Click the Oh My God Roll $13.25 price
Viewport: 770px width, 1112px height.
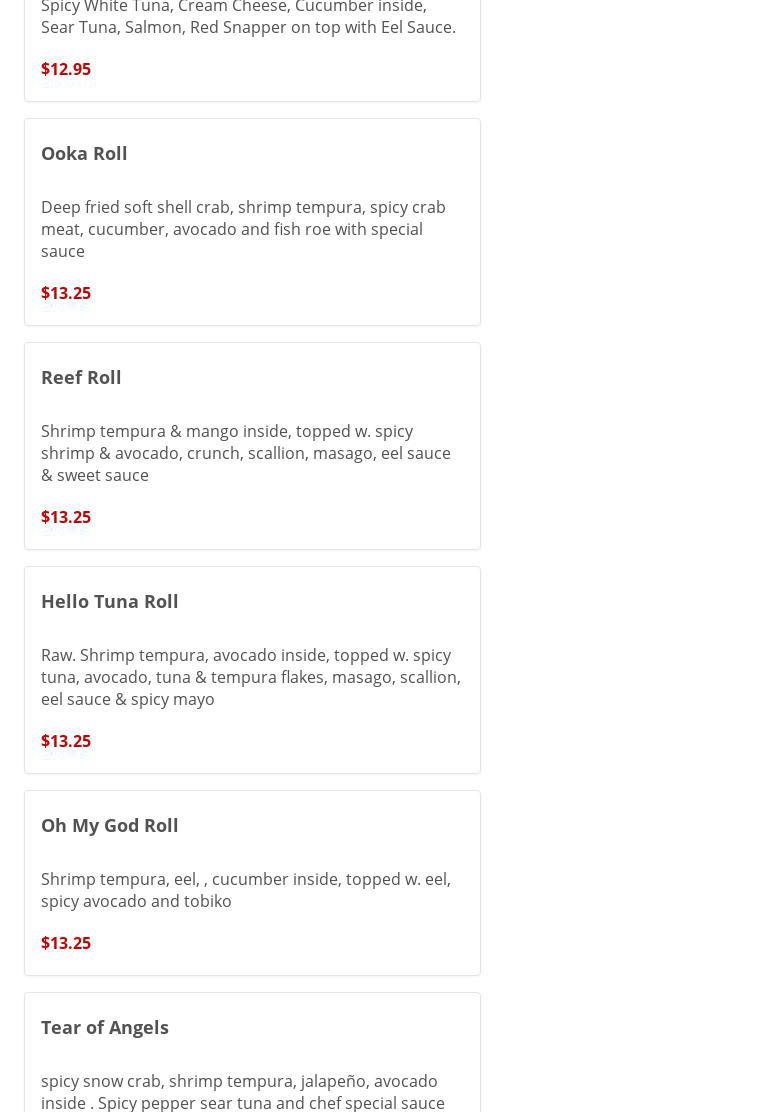[66, 943]
